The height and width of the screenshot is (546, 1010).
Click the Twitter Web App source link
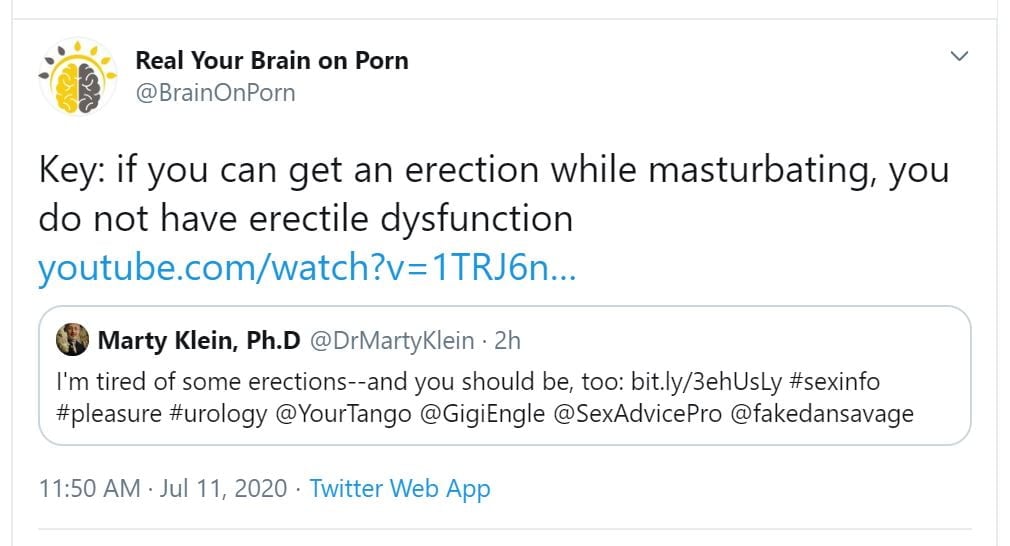(x=400, y=489)
